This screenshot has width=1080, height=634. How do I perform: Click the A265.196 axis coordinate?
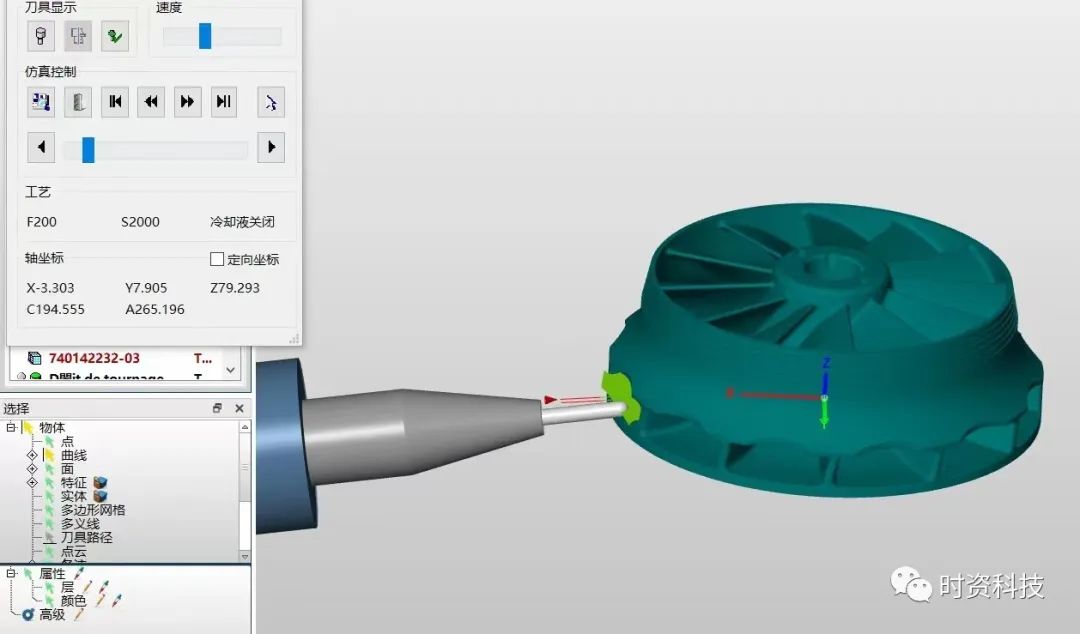(155, 309)
